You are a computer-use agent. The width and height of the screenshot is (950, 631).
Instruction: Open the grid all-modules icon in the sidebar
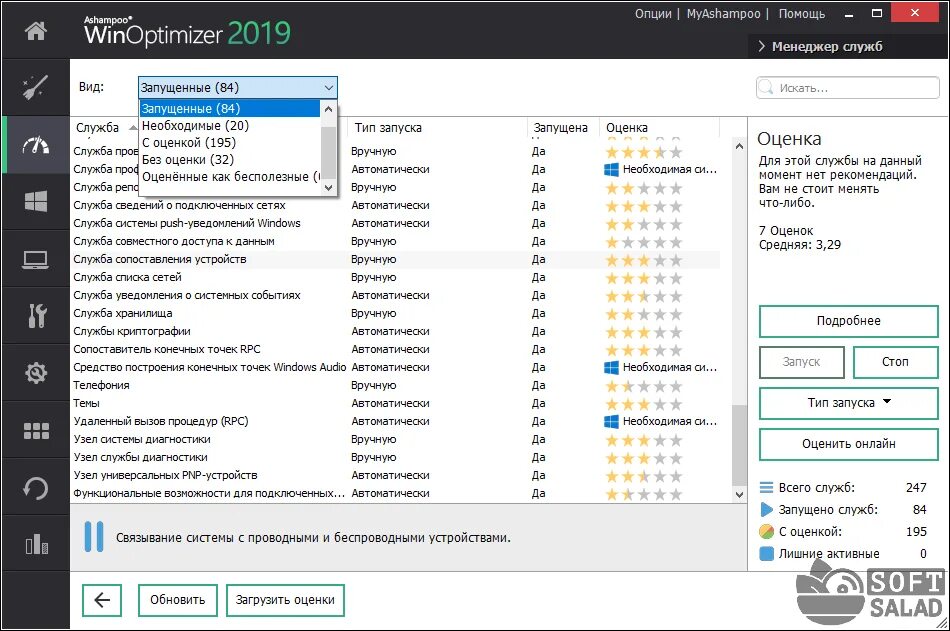click(36, 430)
